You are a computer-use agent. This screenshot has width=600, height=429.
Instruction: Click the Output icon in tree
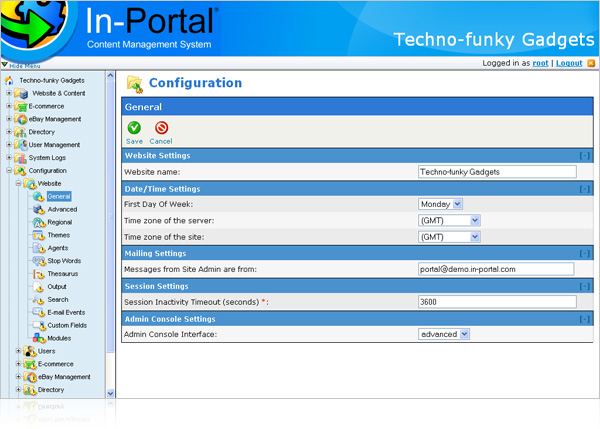[x=39, y=287]
